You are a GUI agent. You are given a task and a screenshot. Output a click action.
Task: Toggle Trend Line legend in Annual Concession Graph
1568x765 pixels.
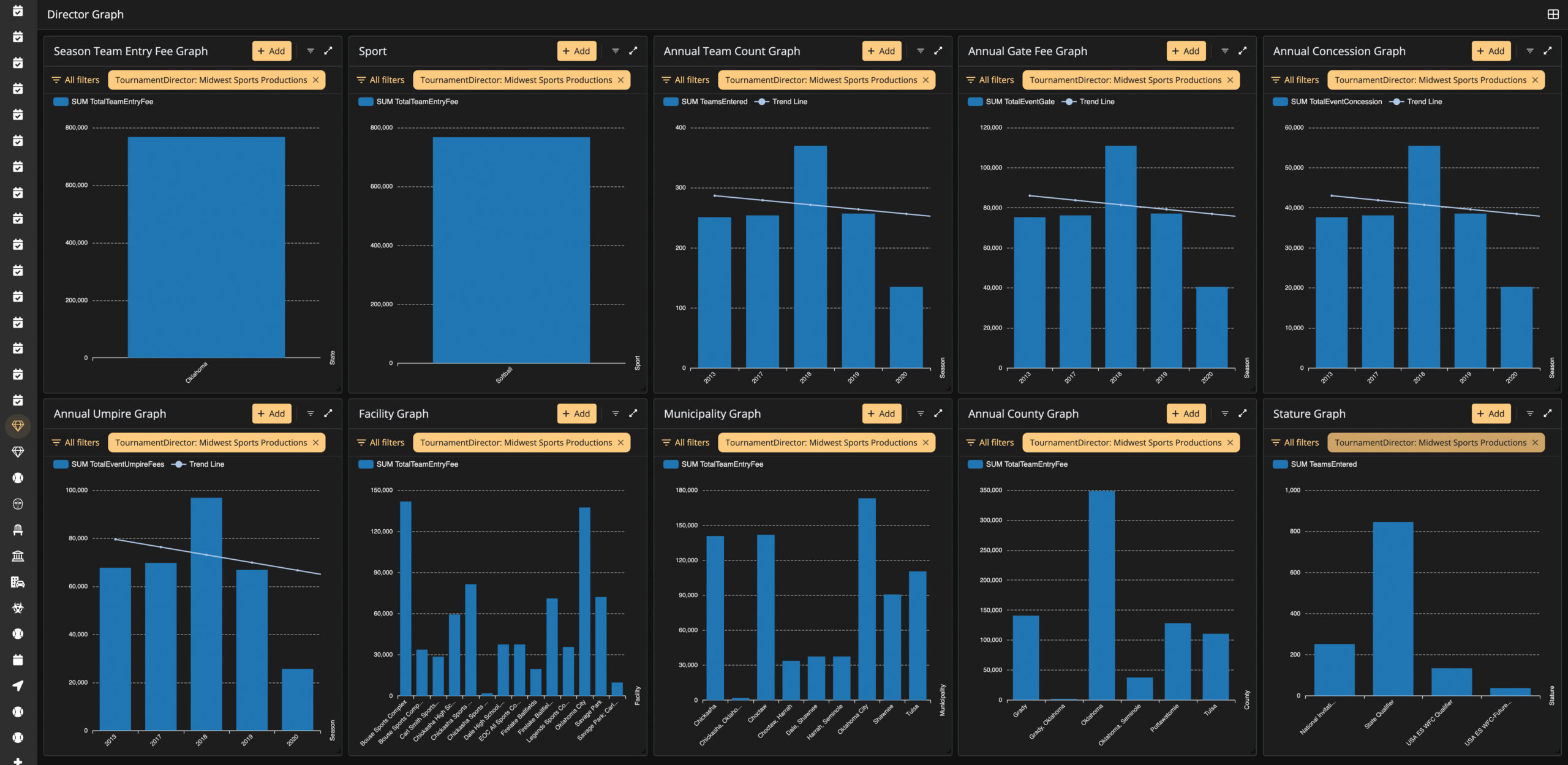1415,102
